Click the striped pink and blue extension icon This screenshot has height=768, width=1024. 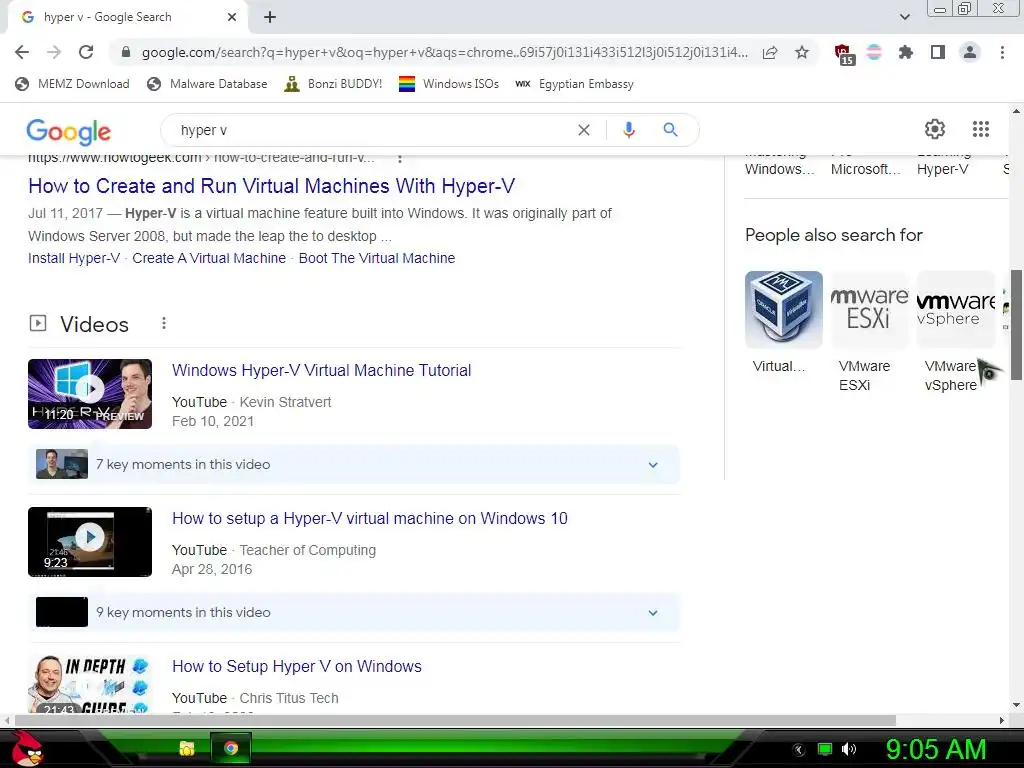coord(874,52)
